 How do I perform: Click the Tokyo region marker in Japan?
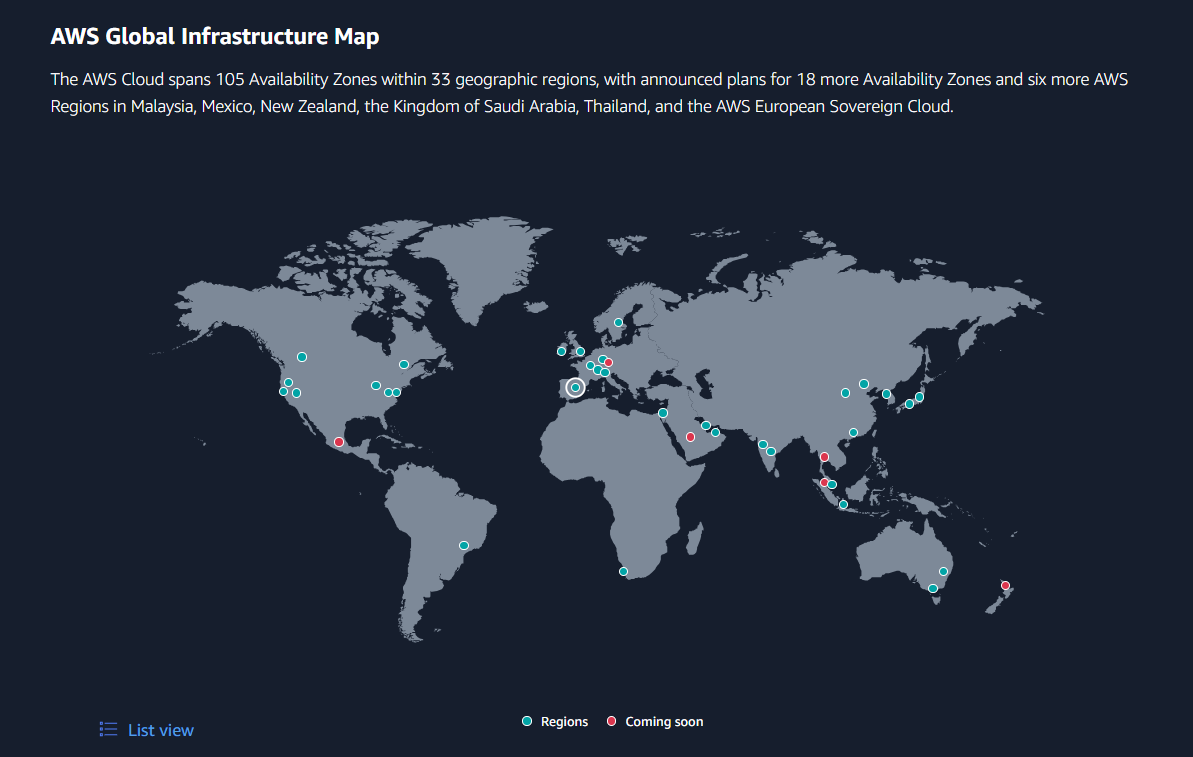point(920,397)
